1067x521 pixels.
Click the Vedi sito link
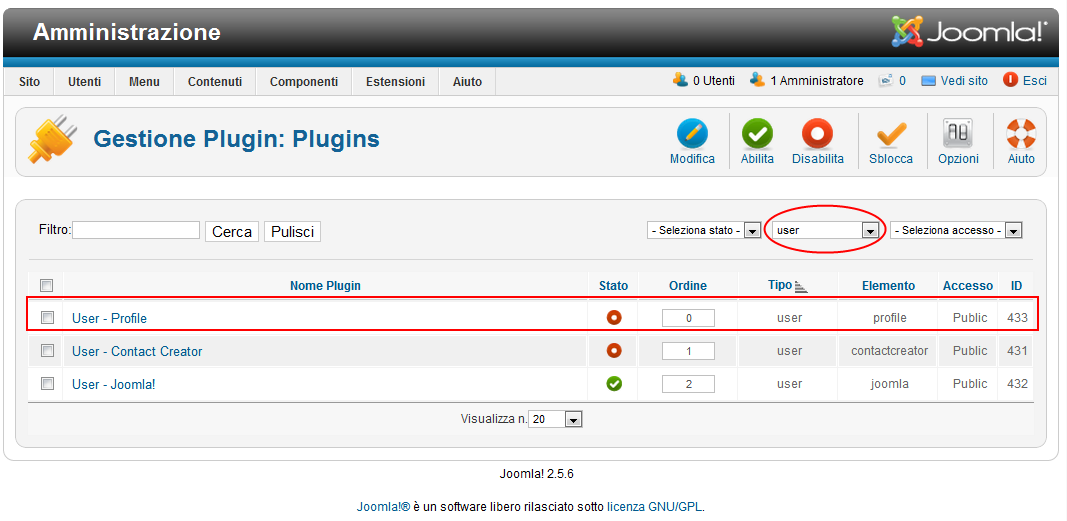(964, 81)
